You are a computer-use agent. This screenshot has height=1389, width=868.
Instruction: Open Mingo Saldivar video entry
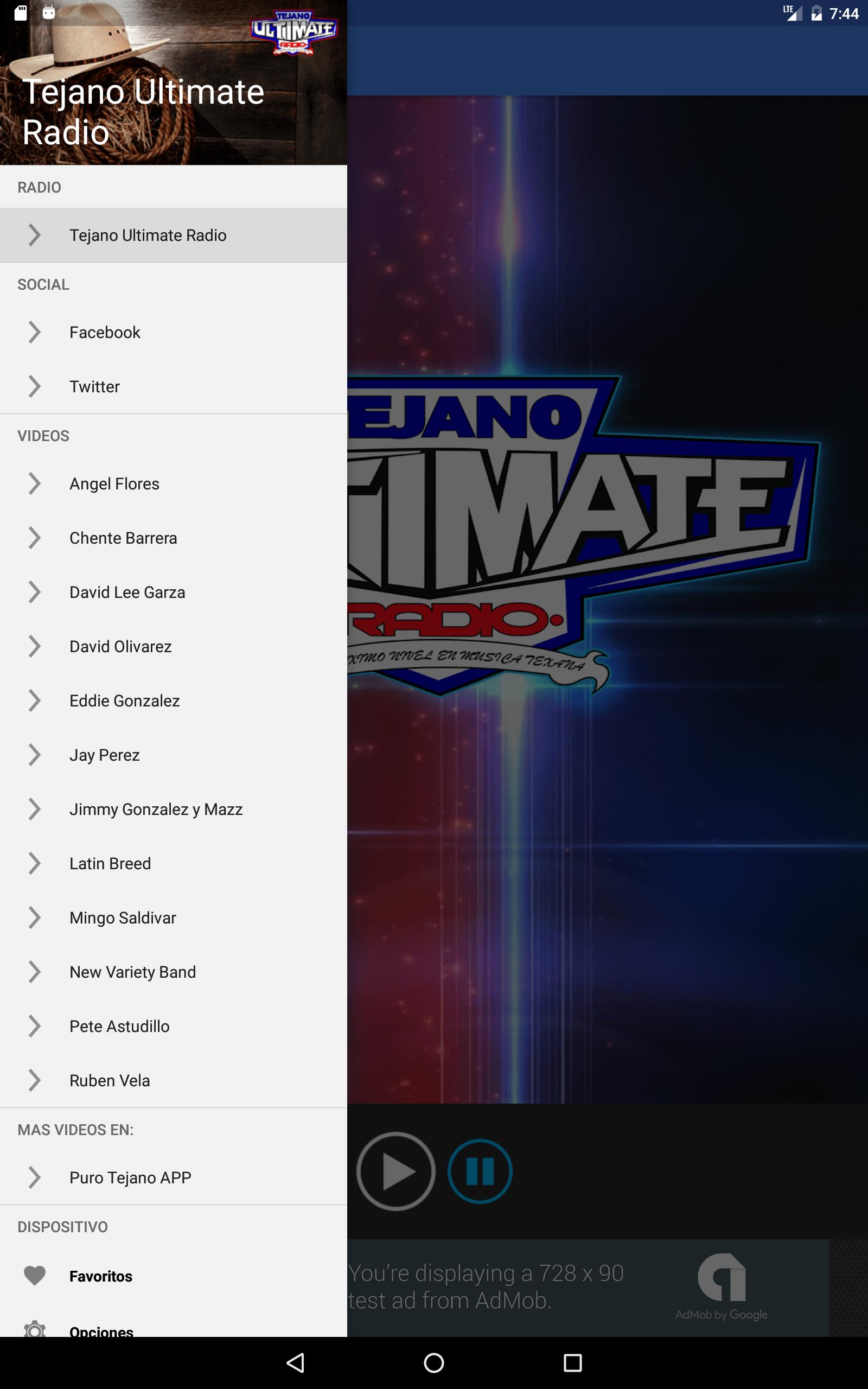coord(174,918)
